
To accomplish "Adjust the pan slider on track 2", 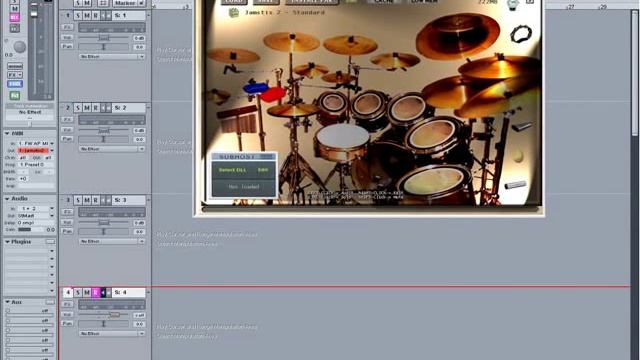I will 104,139.
